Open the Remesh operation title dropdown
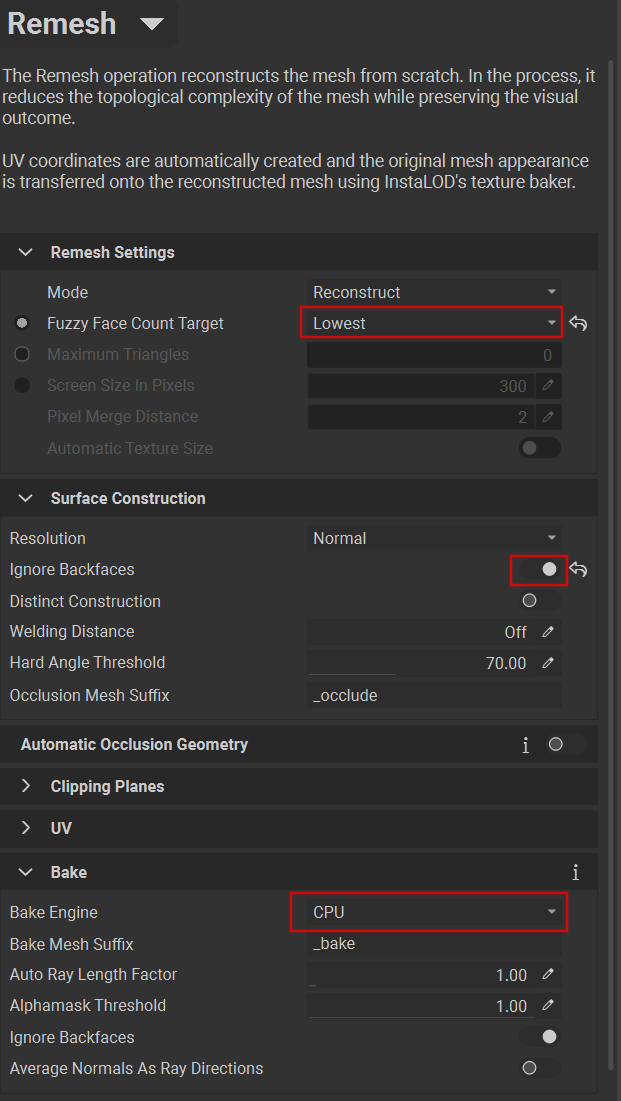621x1101 pixels. 152,23
